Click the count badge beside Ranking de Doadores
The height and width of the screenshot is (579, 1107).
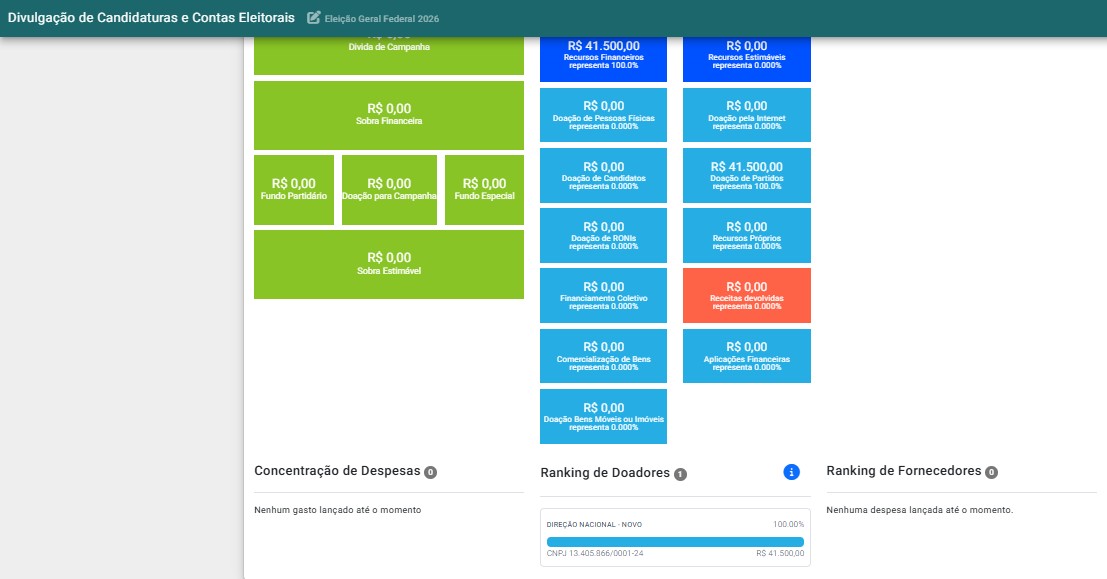click(x=680, y=474)
